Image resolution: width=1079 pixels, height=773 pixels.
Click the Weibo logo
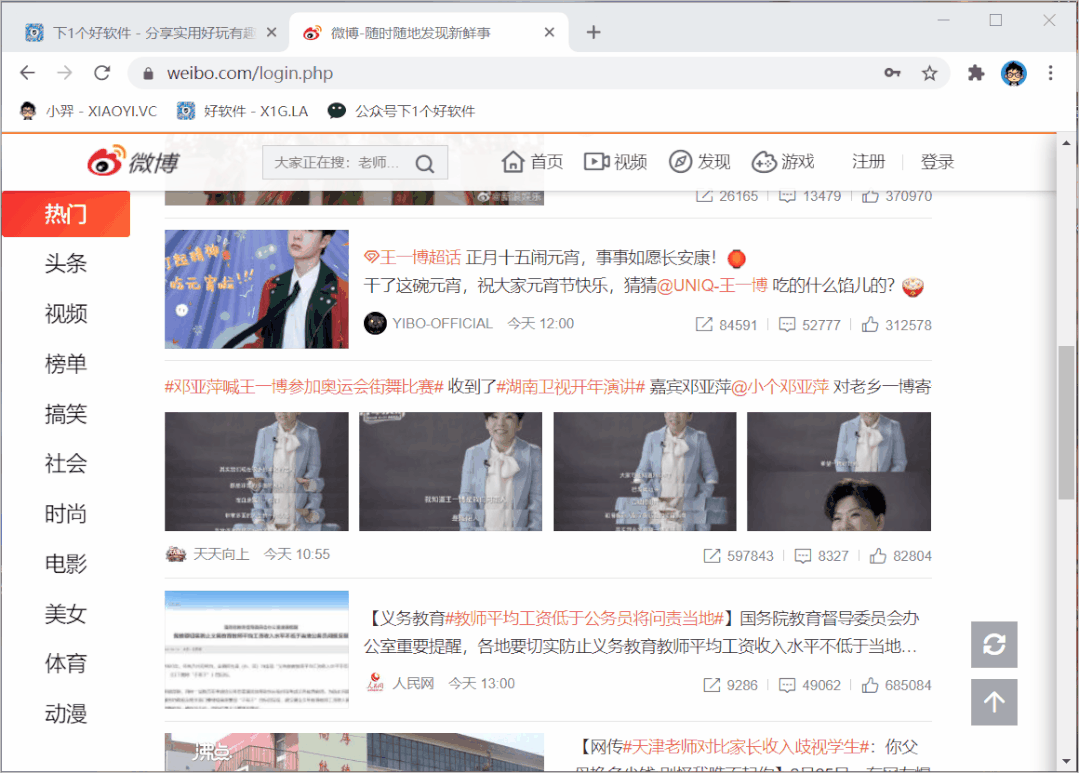[133, 161]
